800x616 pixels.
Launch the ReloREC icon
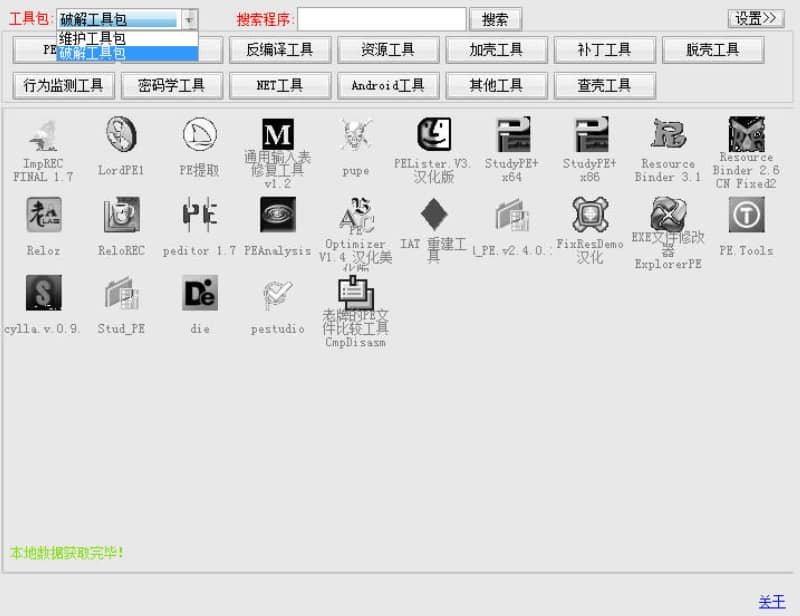[121, 214]
